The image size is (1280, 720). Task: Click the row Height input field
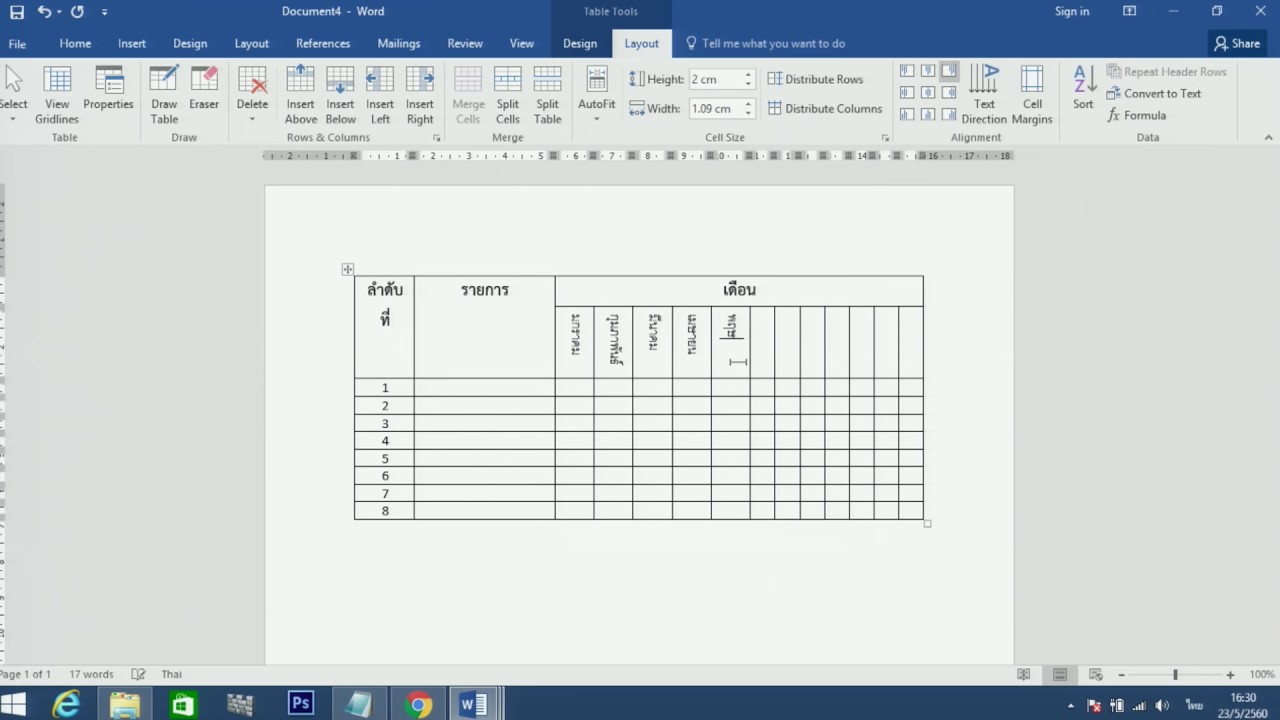[715, 79]
